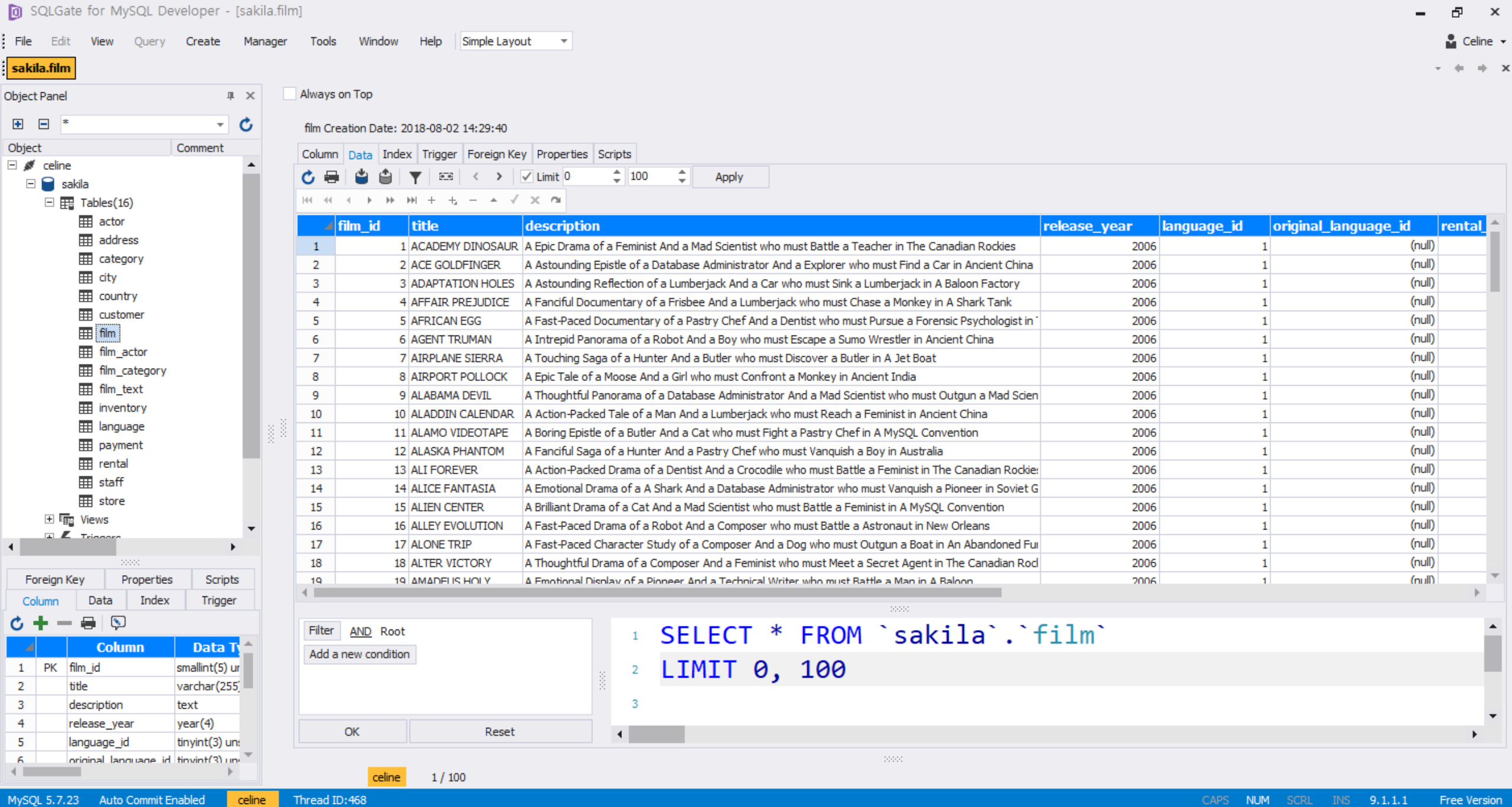Click the green plus icon to add a column
Viewport: 1512px width, 807px height.
[40, 622]
